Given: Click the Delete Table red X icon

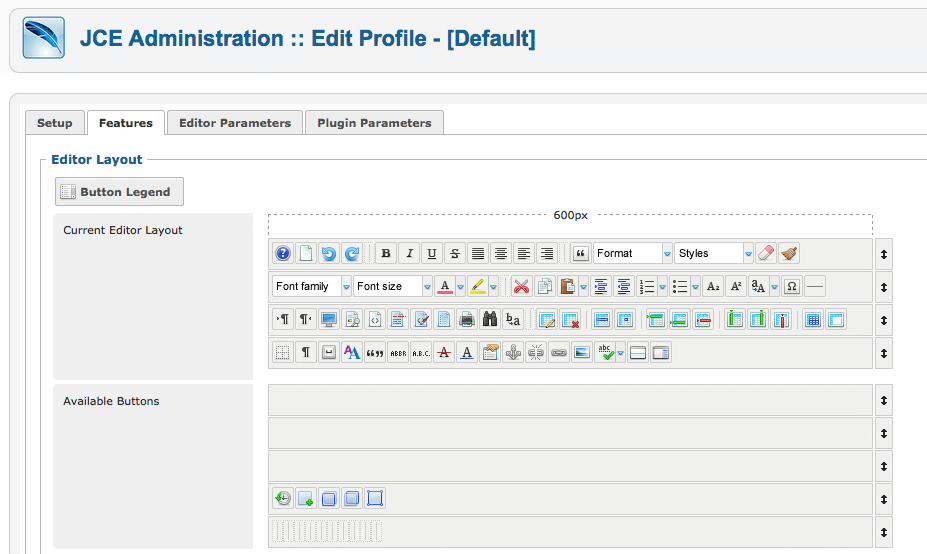Looking at the screenshot, I should pyautogui.click(x=571, y=320).
